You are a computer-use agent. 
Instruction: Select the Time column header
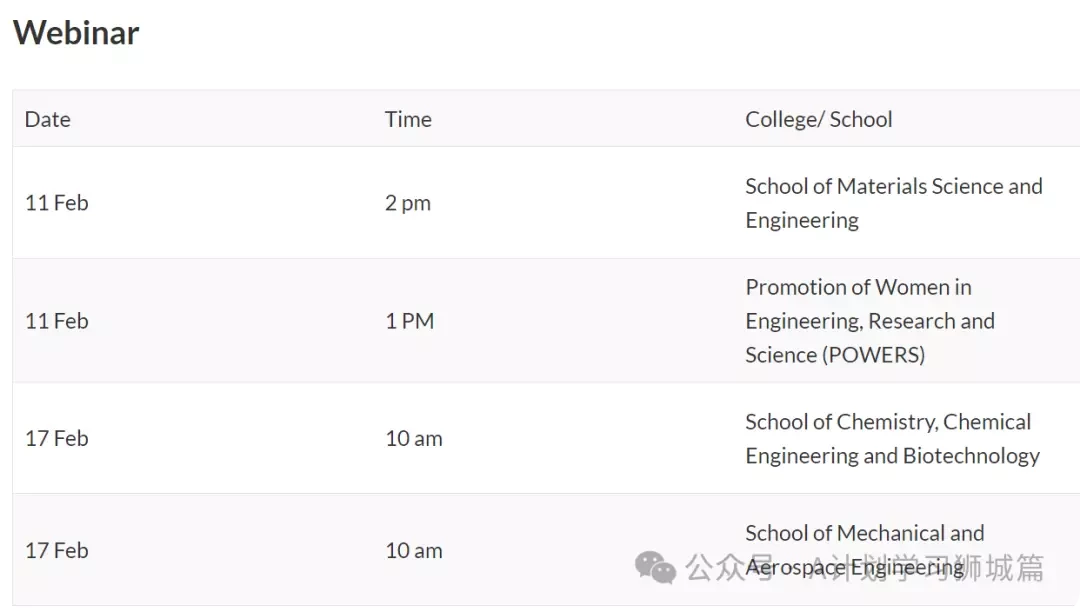pyautogui.click(x=408, y=119)
